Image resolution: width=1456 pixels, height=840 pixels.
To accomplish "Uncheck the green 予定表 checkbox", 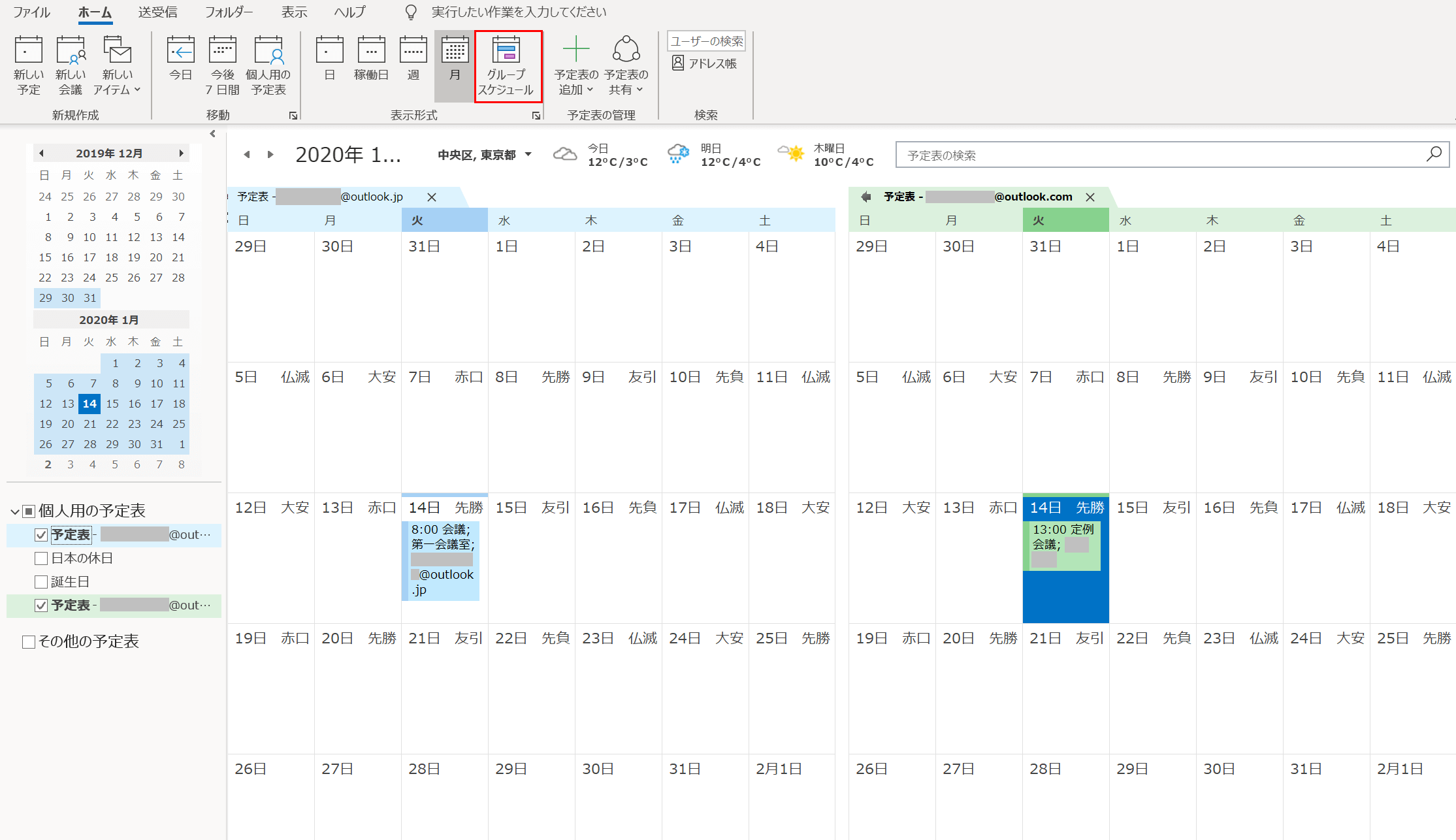I will pyautogui.click(x=41, y=606).
